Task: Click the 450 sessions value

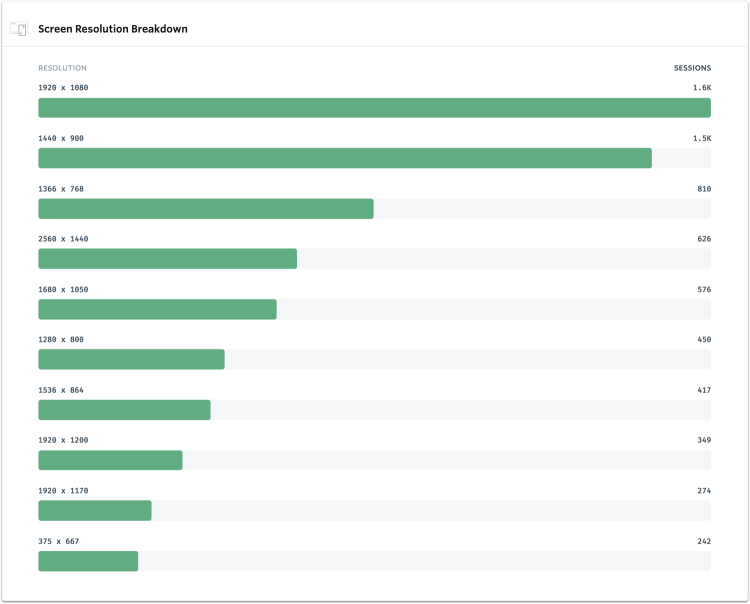Action: click(704, 339)
